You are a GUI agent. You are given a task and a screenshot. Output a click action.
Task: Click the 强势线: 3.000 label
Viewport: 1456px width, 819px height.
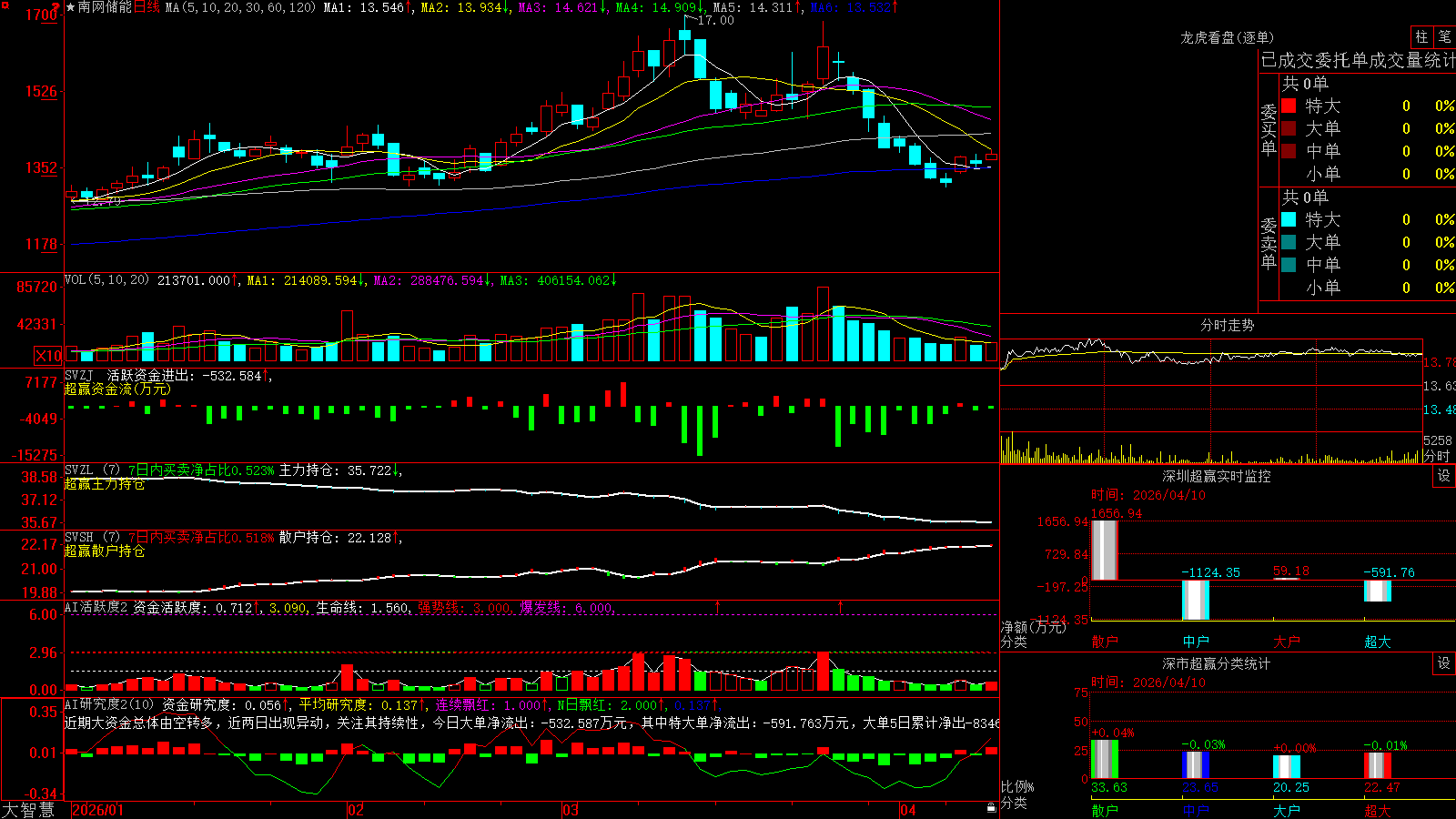pos(464,608)
